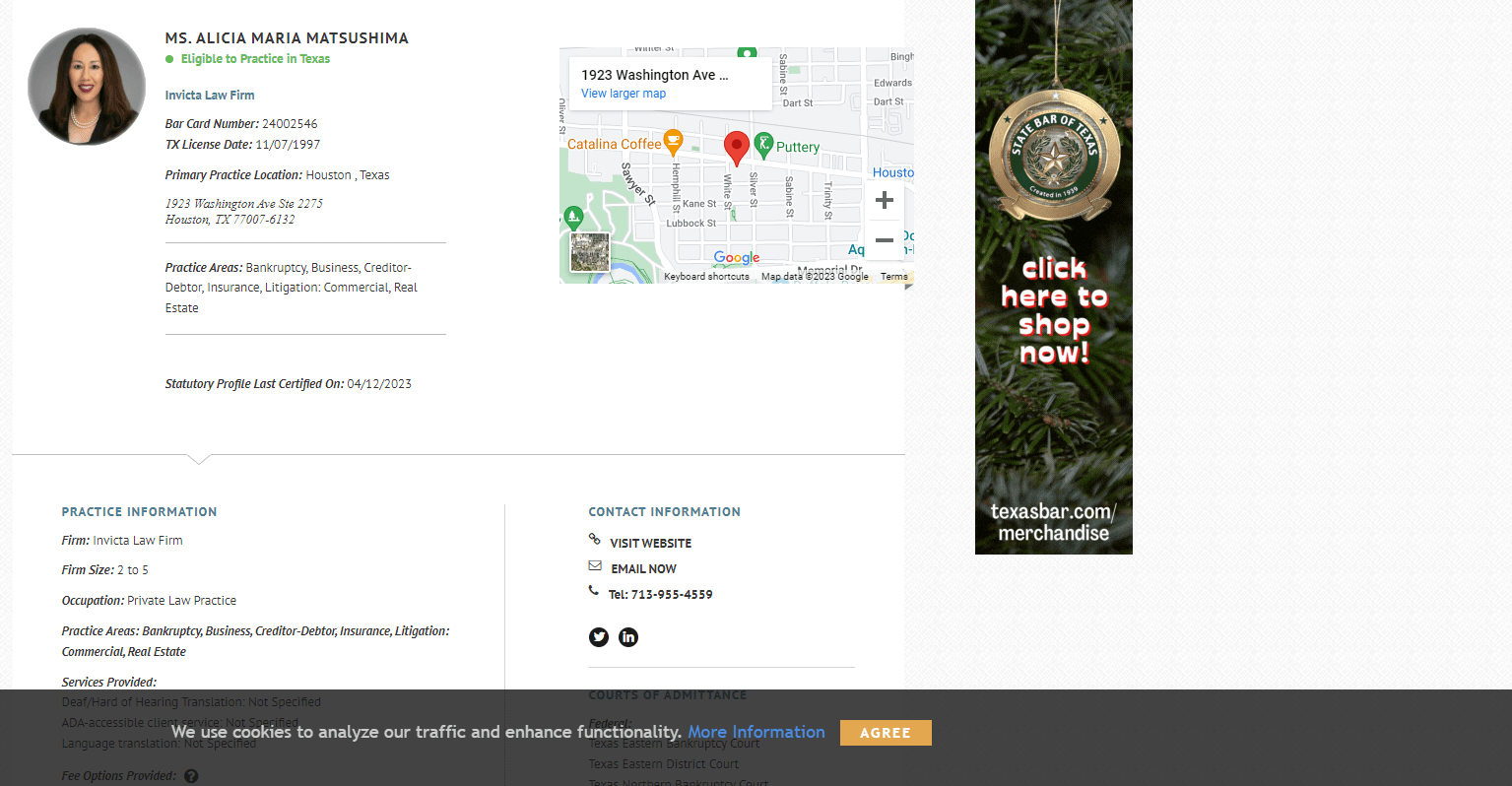Screen dimensions: 1512x786
Task: Click the name MS. ALICIA MARIA MATSUSHIMA
Action: 287,38
